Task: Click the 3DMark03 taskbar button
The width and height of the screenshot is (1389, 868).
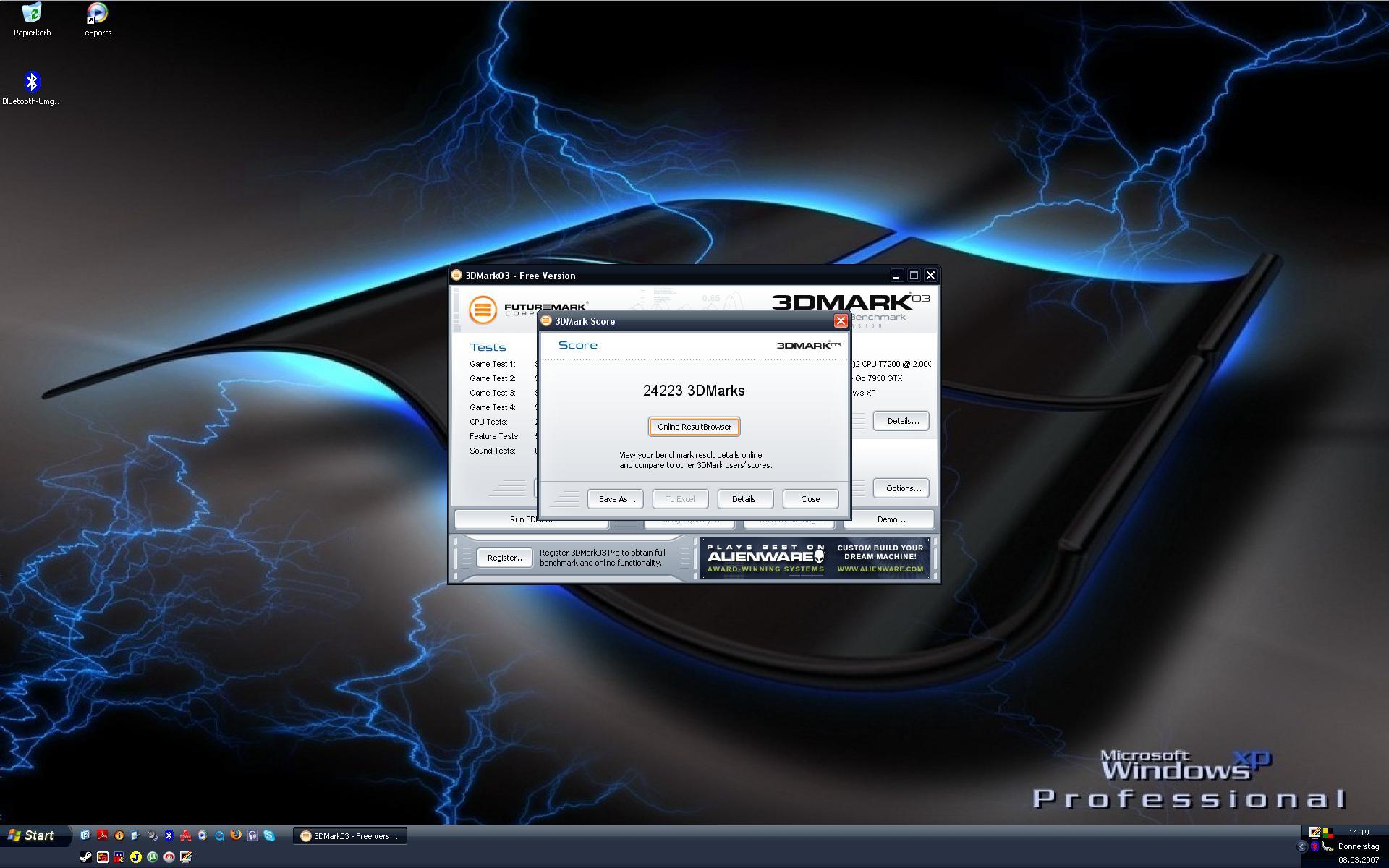Action: tap(350, 836)
